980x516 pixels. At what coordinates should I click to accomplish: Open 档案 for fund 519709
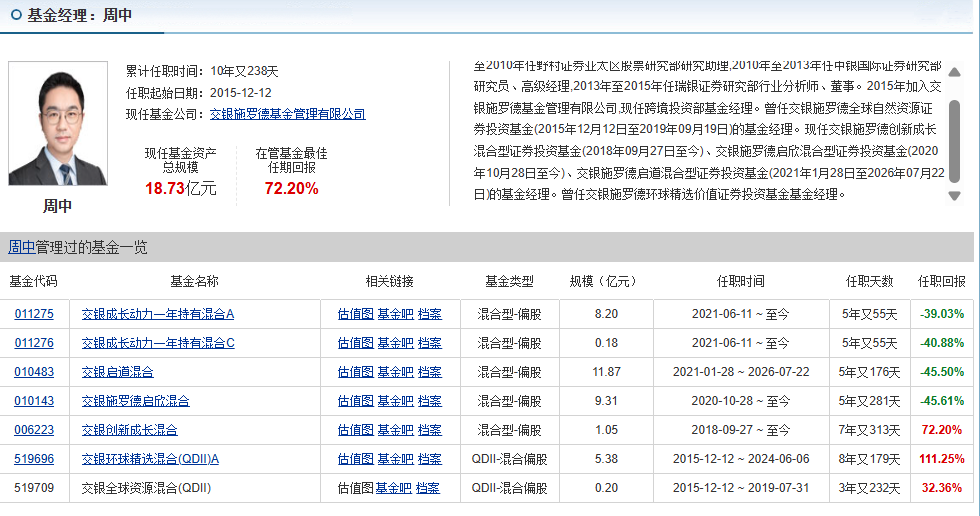tap(428, 488)
